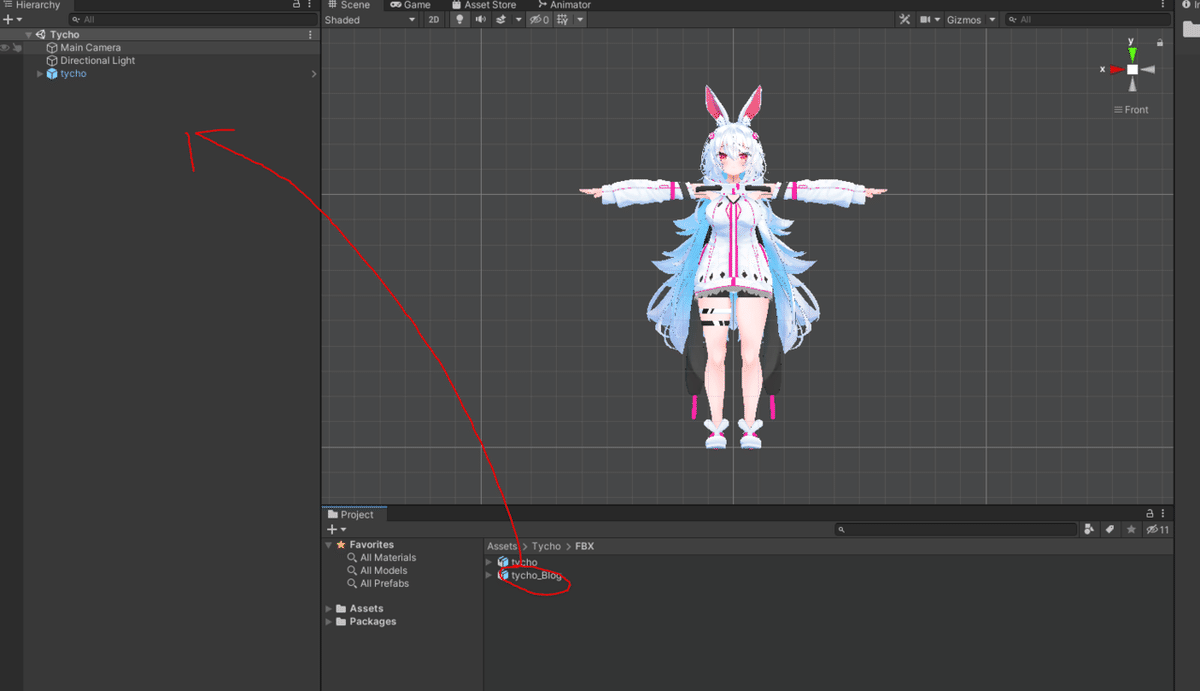This screenshot has height=691, width=1200.
Task: Click the favorites star icon in the Project toolbar
Action: pos(1131,529)
